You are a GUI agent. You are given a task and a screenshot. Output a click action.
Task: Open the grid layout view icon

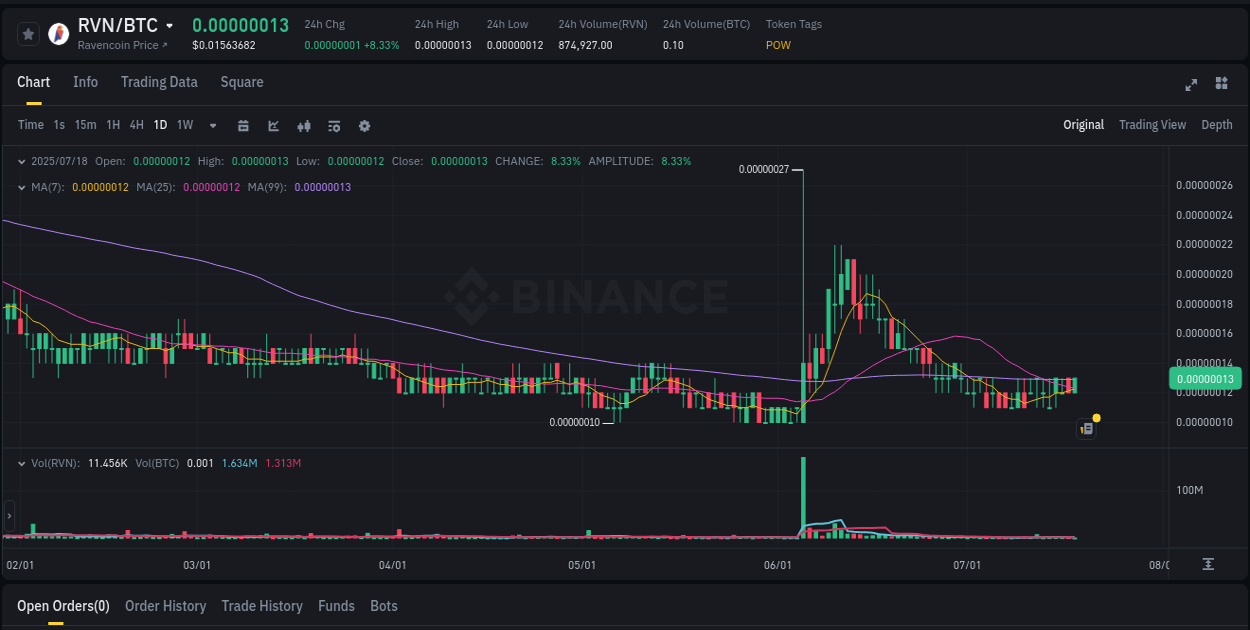[x=1220, y=85]
